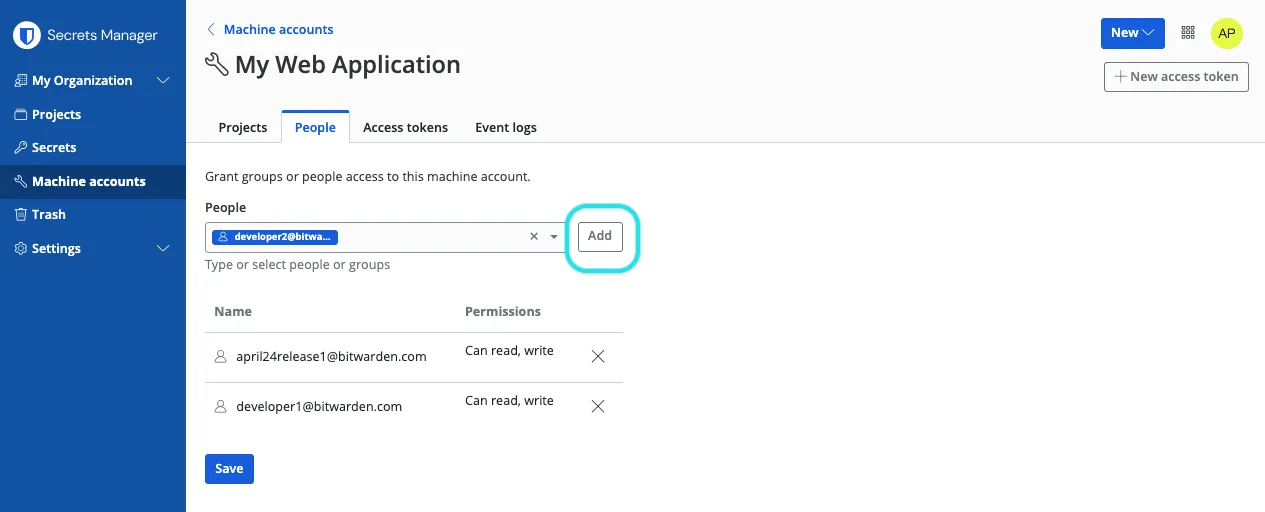Clear the selected people with the X
Screen dimensions: 1265x512
tap(534, 237)
